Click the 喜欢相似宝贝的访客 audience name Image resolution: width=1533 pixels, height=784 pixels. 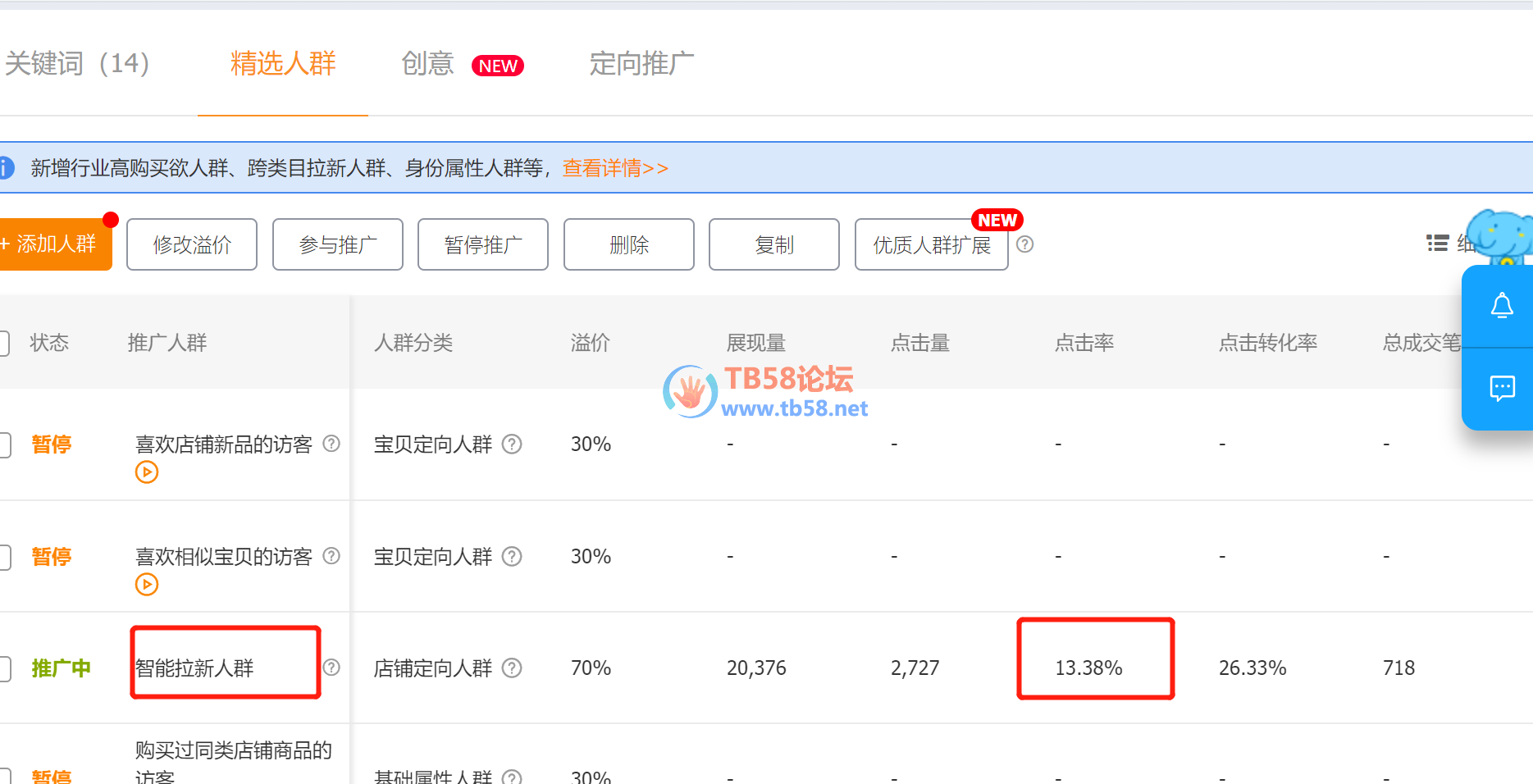[x=224, y=557]
